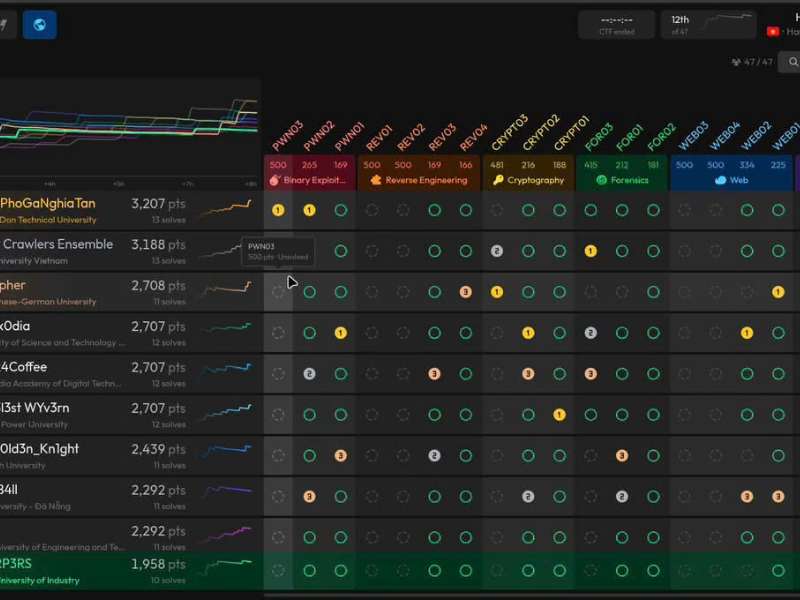800x600 pixels.
Task: Open the 0ld3n_Kn1ght team name
Action: pos(39,449)
